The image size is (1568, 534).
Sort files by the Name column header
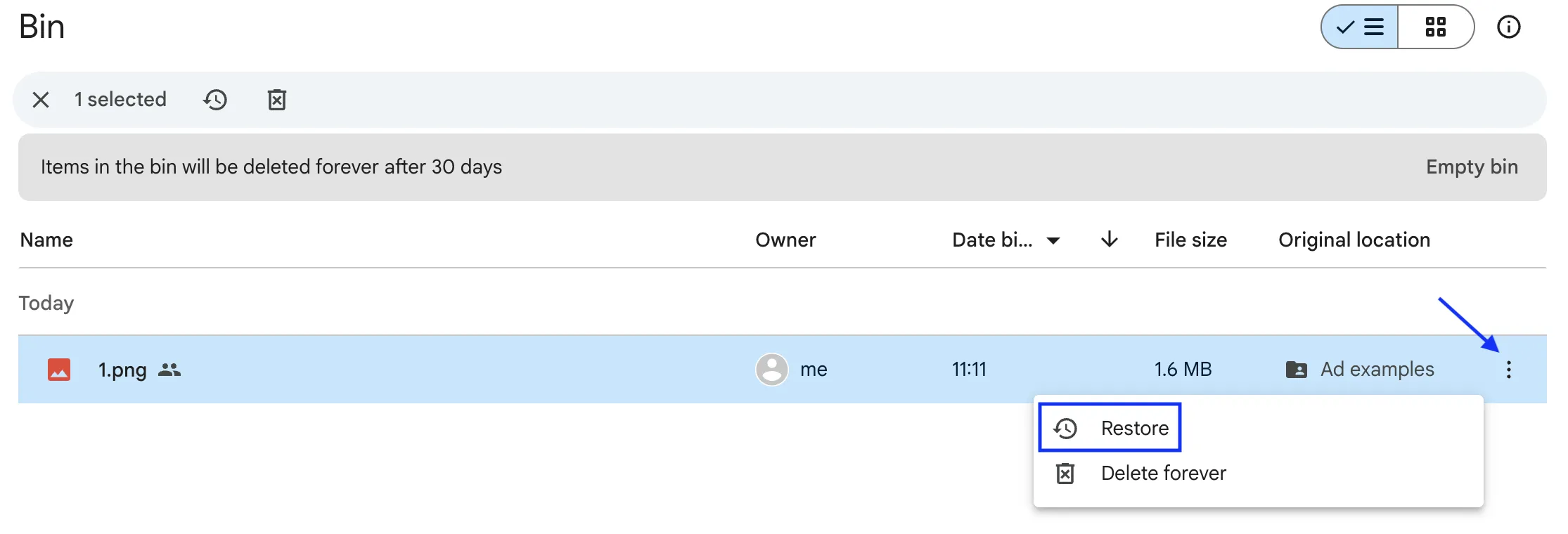pos(46,240)
